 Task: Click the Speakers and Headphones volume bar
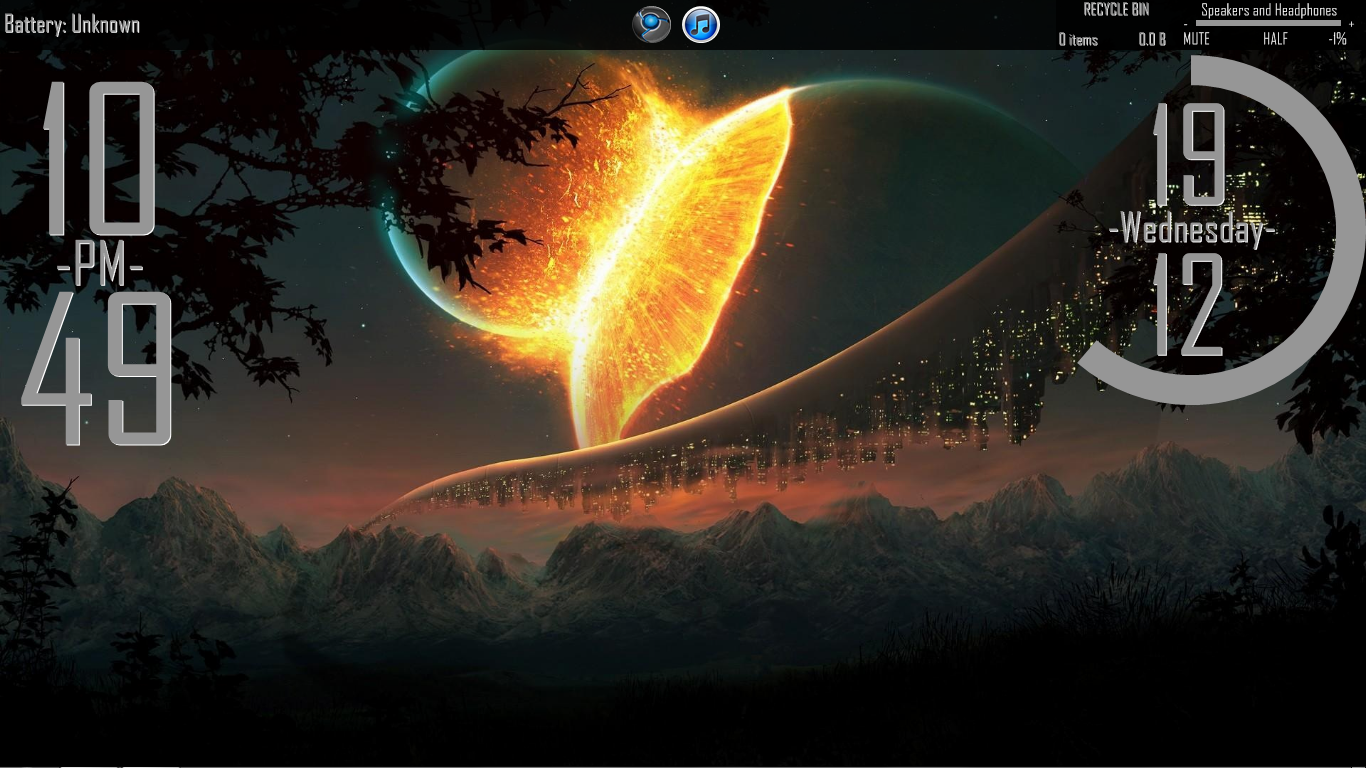click(x=1269, y=24)
